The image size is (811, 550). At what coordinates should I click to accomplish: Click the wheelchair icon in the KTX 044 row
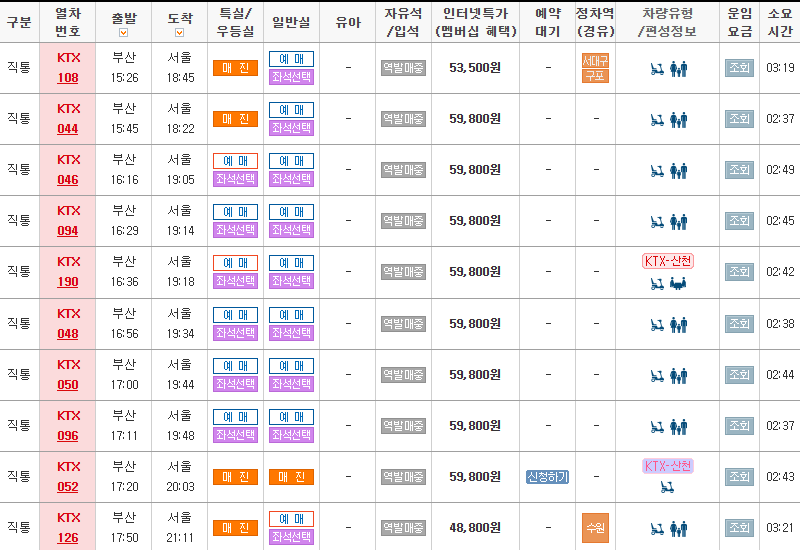[x=657, y=120]
